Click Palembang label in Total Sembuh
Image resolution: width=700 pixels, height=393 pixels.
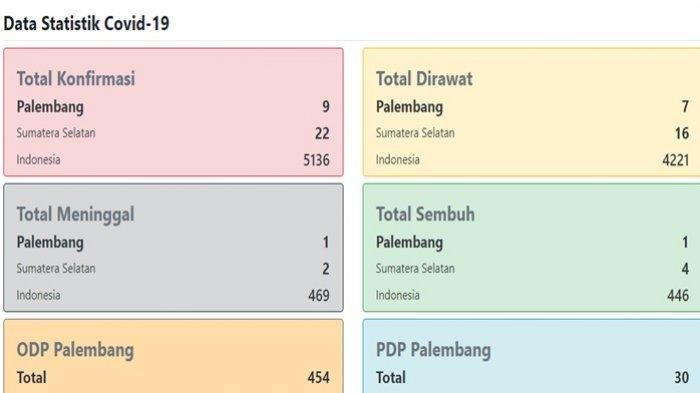(x=409, y=242)
